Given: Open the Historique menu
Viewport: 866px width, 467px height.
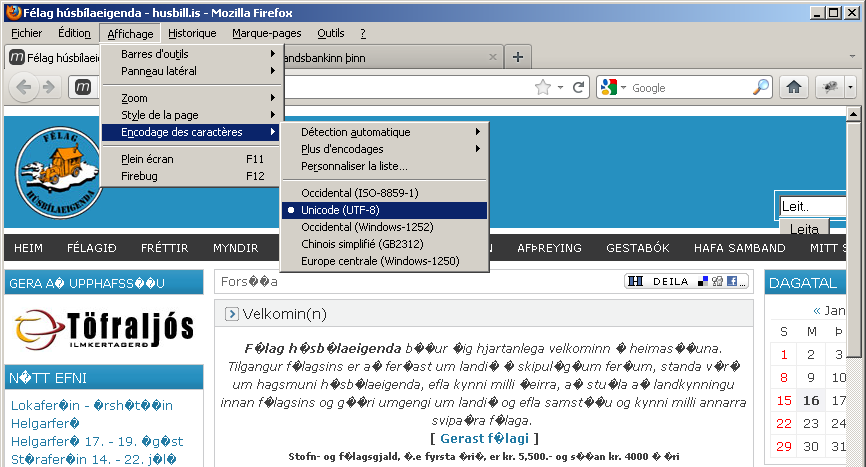Looking at the screenshot, I should click(192, 33).
